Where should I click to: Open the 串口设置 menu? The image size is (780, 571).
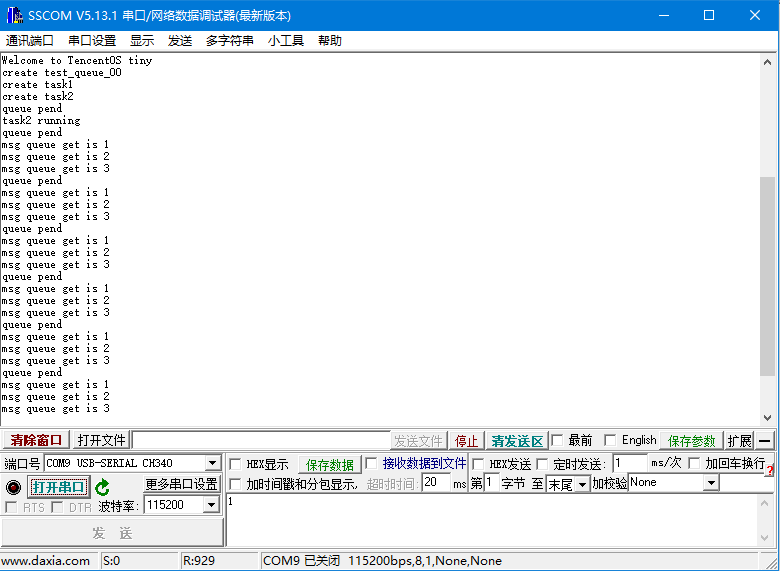pos(92,41)
